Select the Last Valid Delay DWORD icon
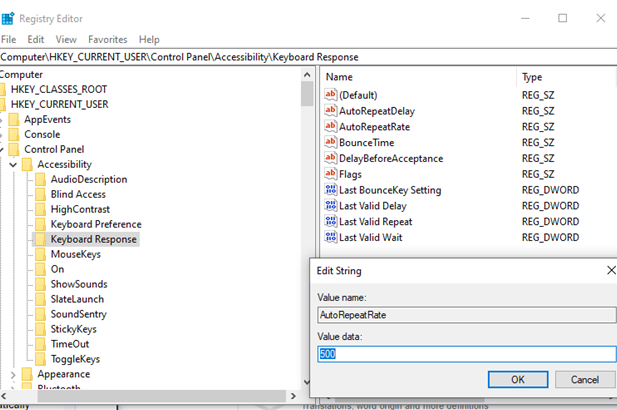The image size is (617, 410). (331, 205)
